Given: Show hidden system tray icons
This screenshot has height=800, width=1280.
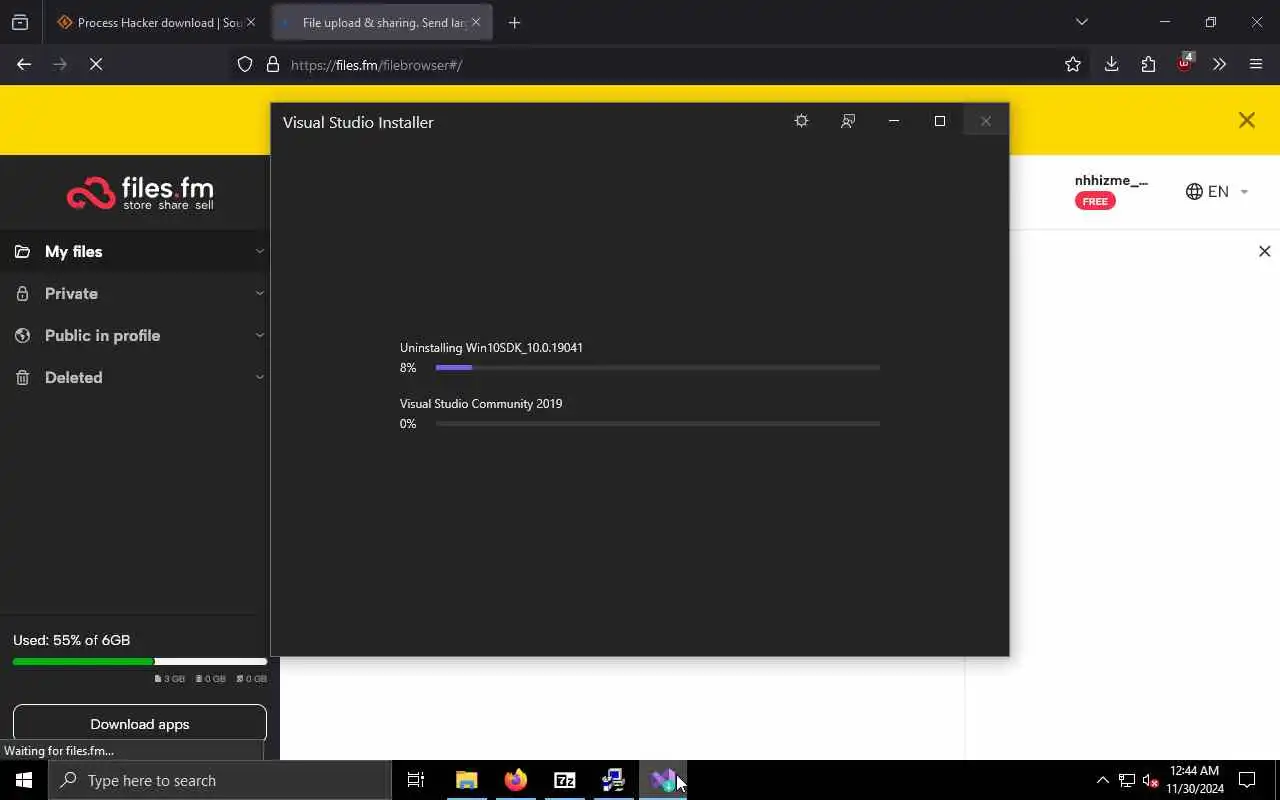Looking at the screenshot, I should (1102, 780).
